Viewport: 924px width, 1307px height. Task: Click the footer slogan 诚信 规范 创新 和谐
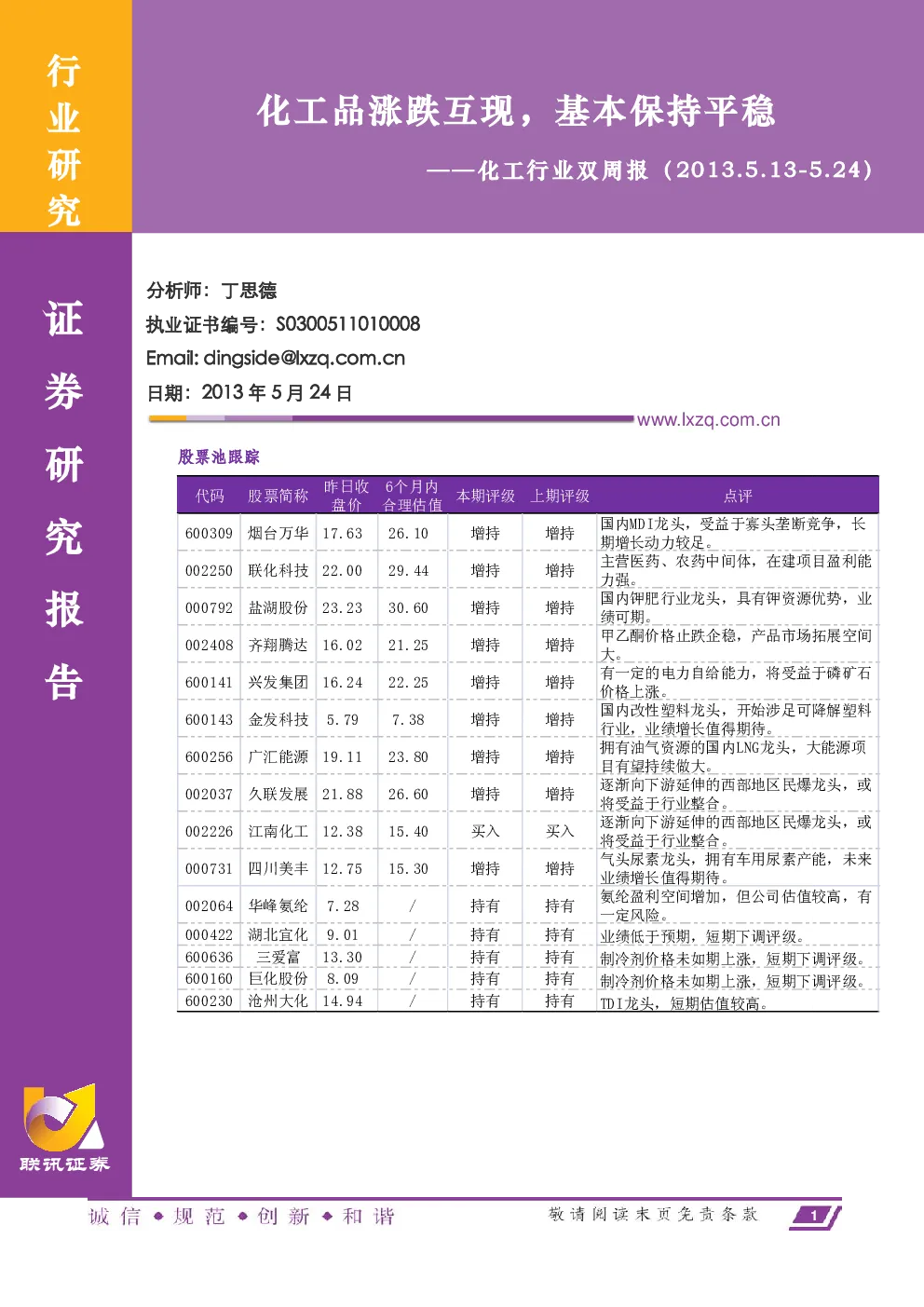click(241, 1217)
